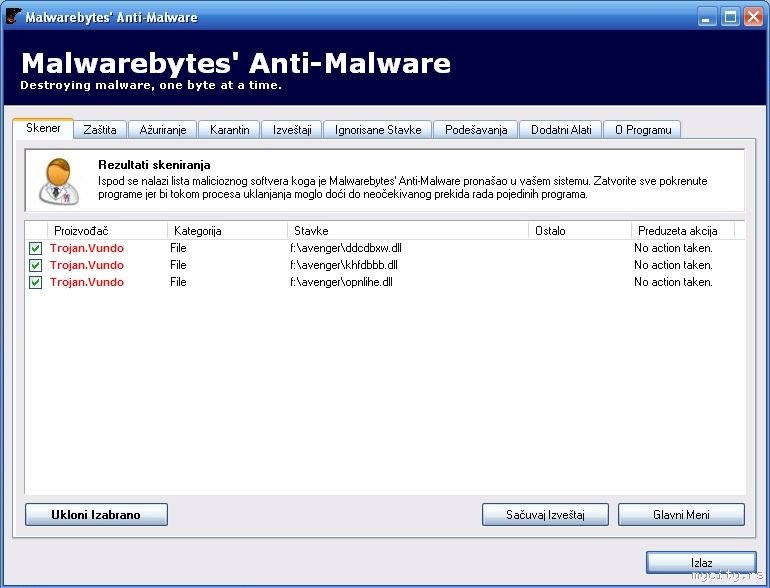This screenshot has height=588, width=770.
Task: Click the Ukloni Izabrano button
Action: (x=96, y=515)
